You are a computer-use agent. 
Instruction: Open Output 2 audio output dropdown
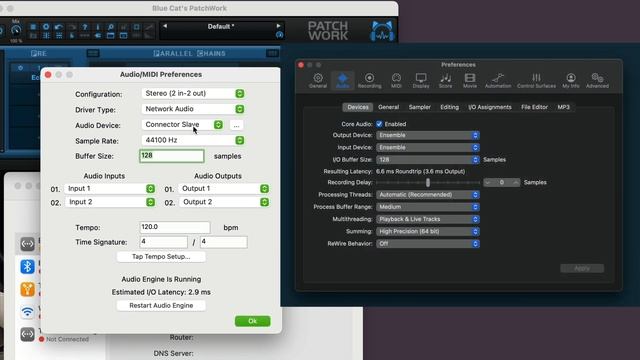coord(224,202)
